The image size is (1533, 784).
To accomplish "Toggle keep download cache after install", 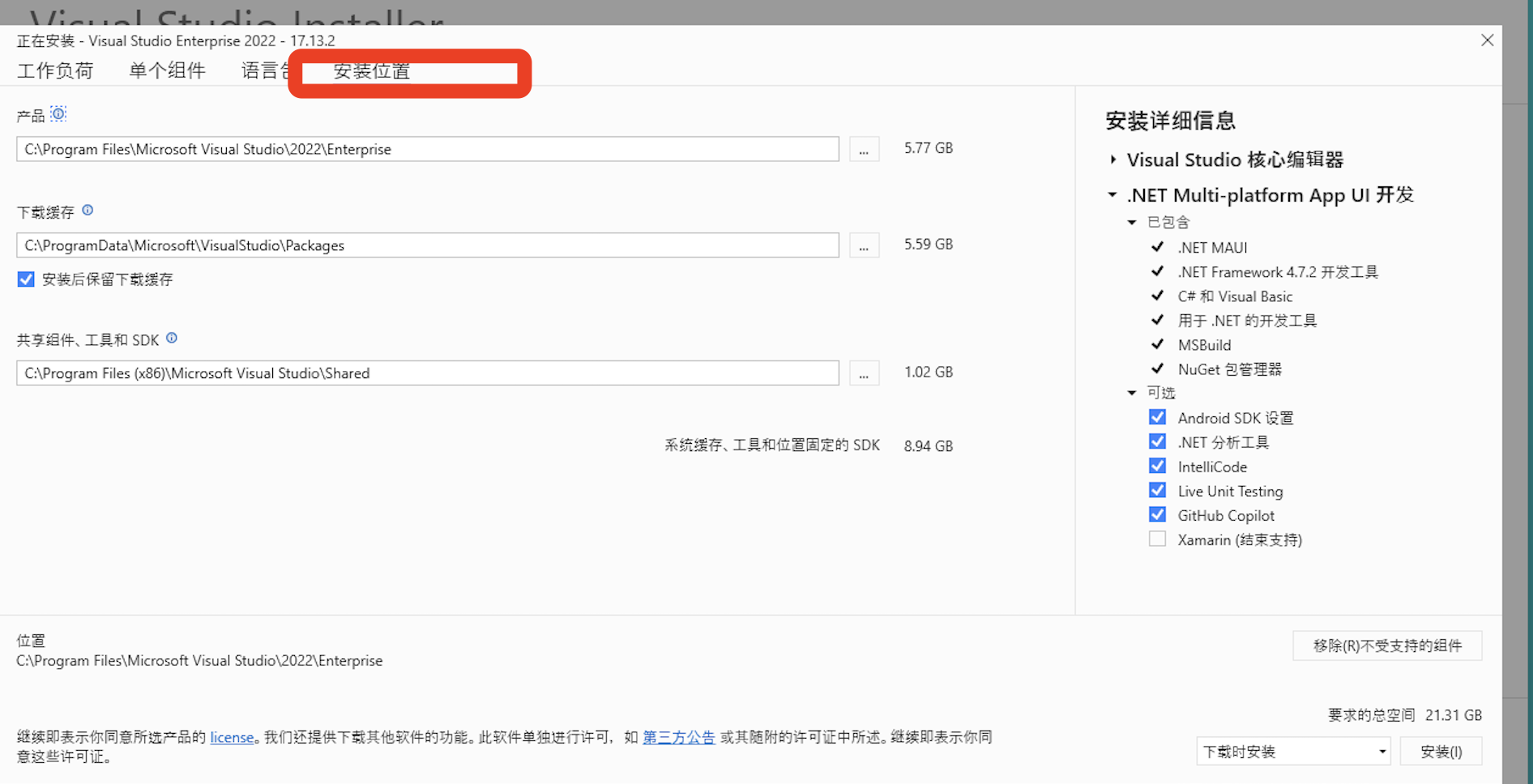I will pyautogui.click(x=26, y=279).
